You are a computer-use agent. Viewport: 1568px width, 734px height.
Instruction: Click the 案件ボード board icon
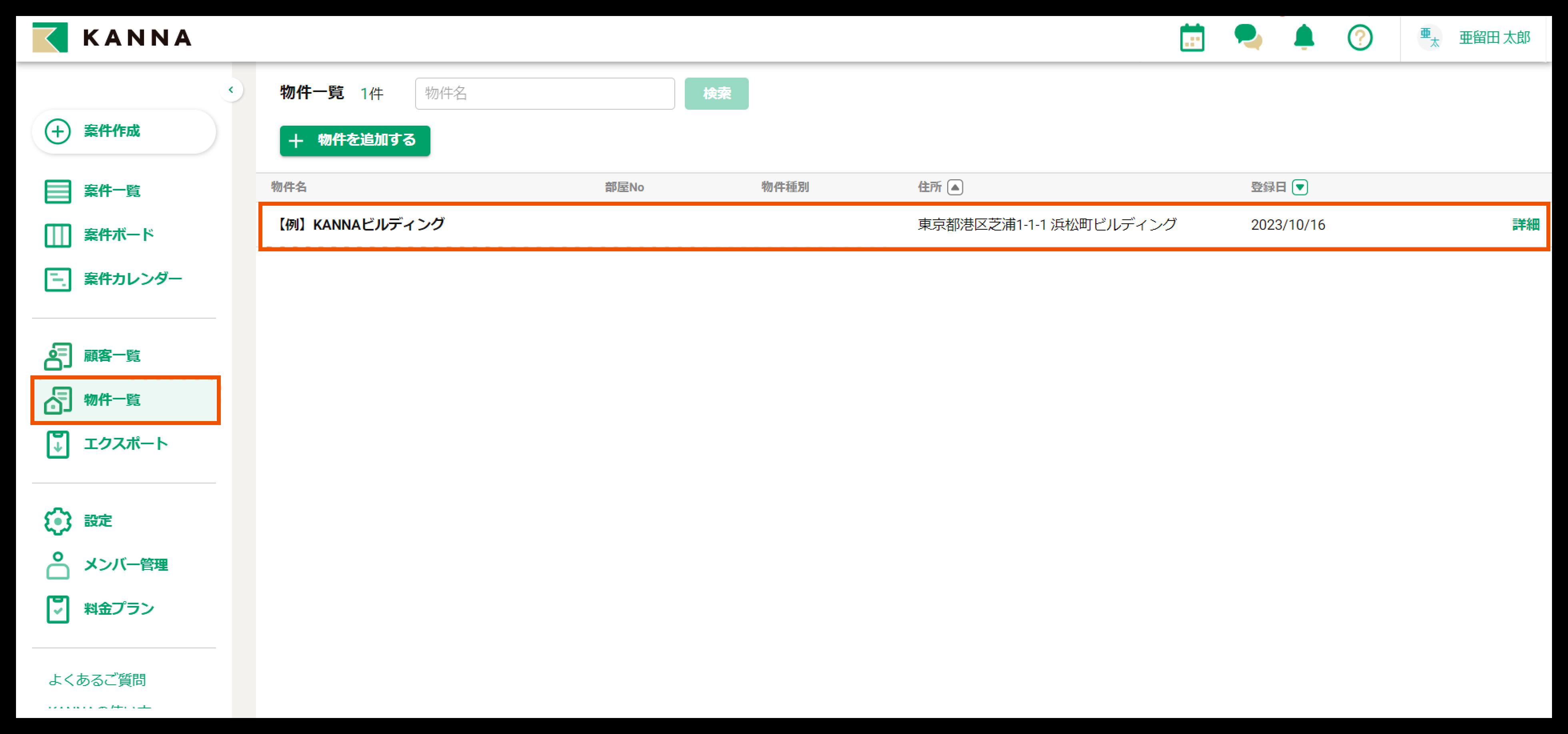58,235
